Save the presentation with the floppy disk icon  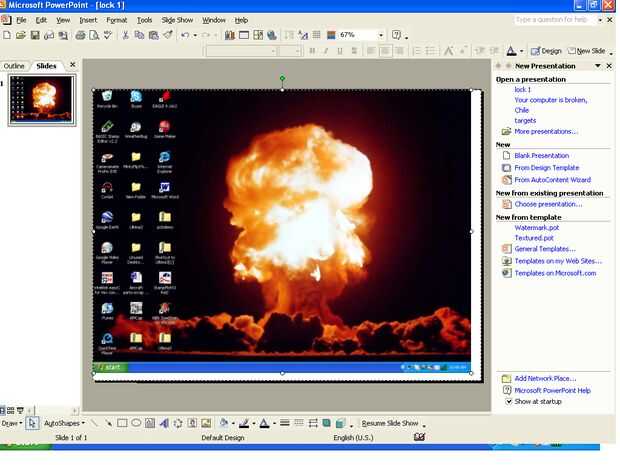[x=35, y=35]
